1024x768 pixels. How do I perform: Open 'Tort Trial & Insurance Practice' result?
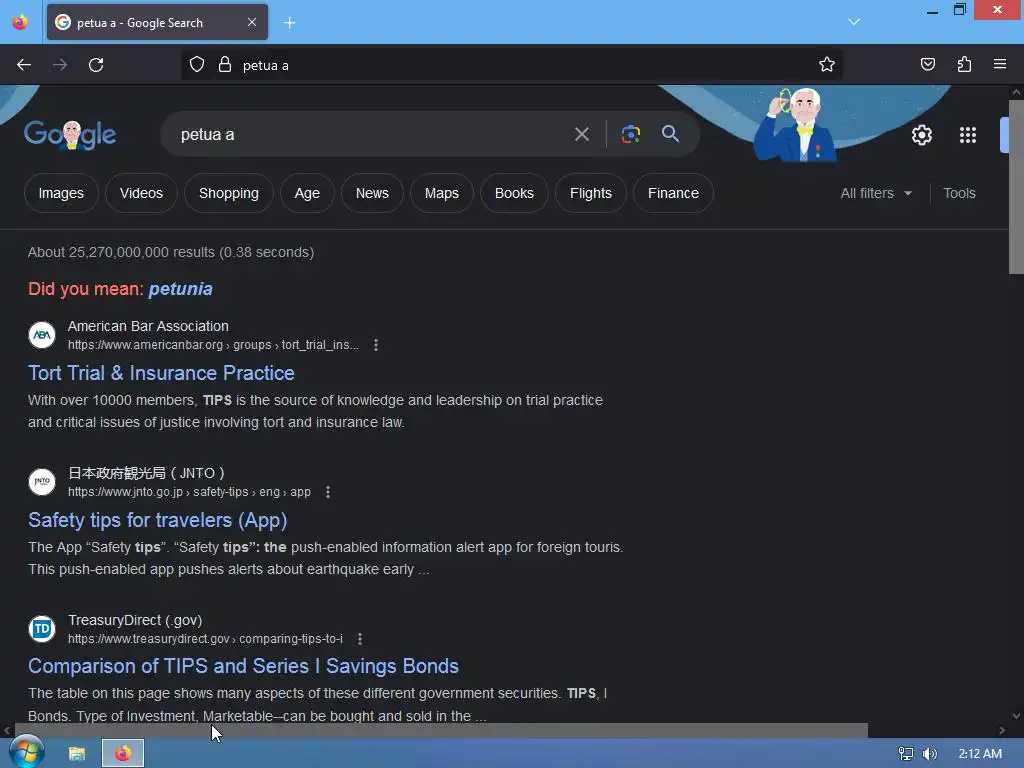[x=161, y=373]
